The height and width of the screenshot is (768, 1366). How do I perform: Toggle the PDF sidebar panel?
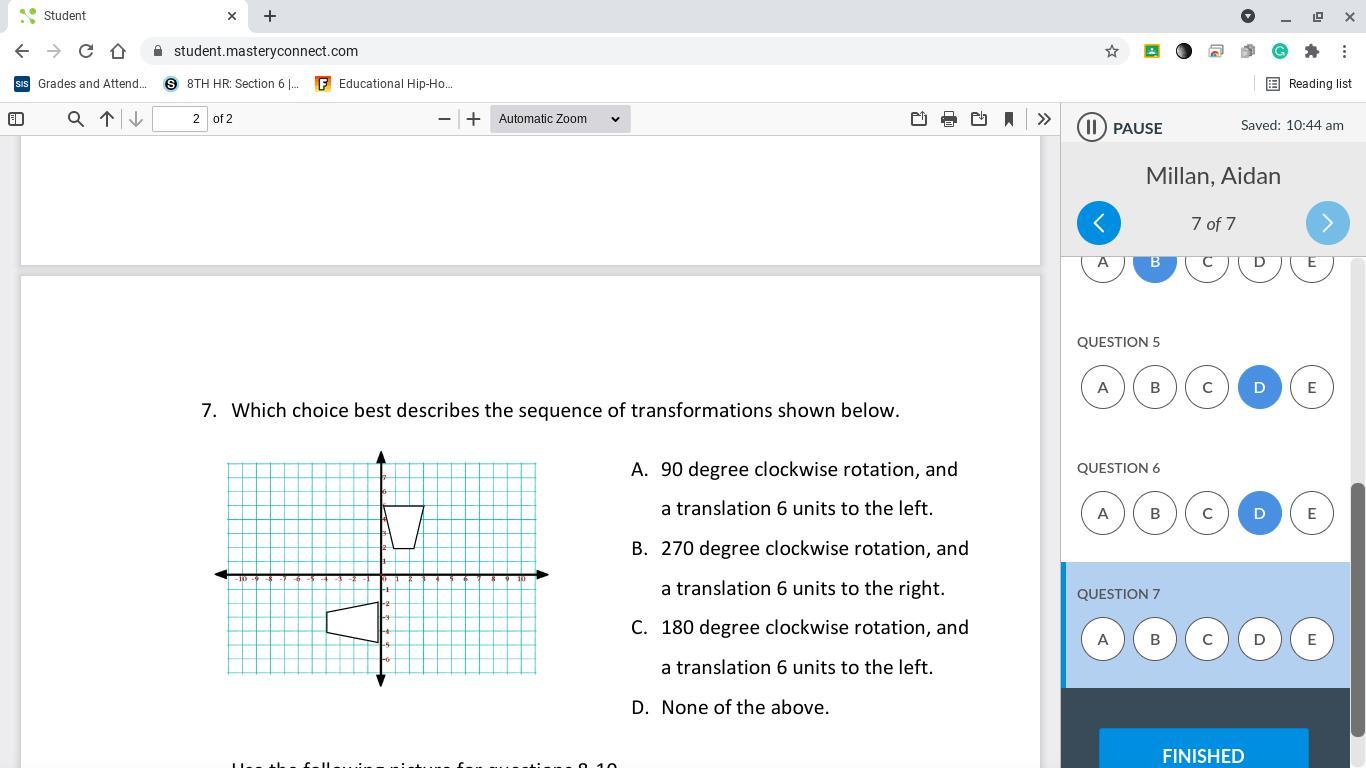pos(16,119)
